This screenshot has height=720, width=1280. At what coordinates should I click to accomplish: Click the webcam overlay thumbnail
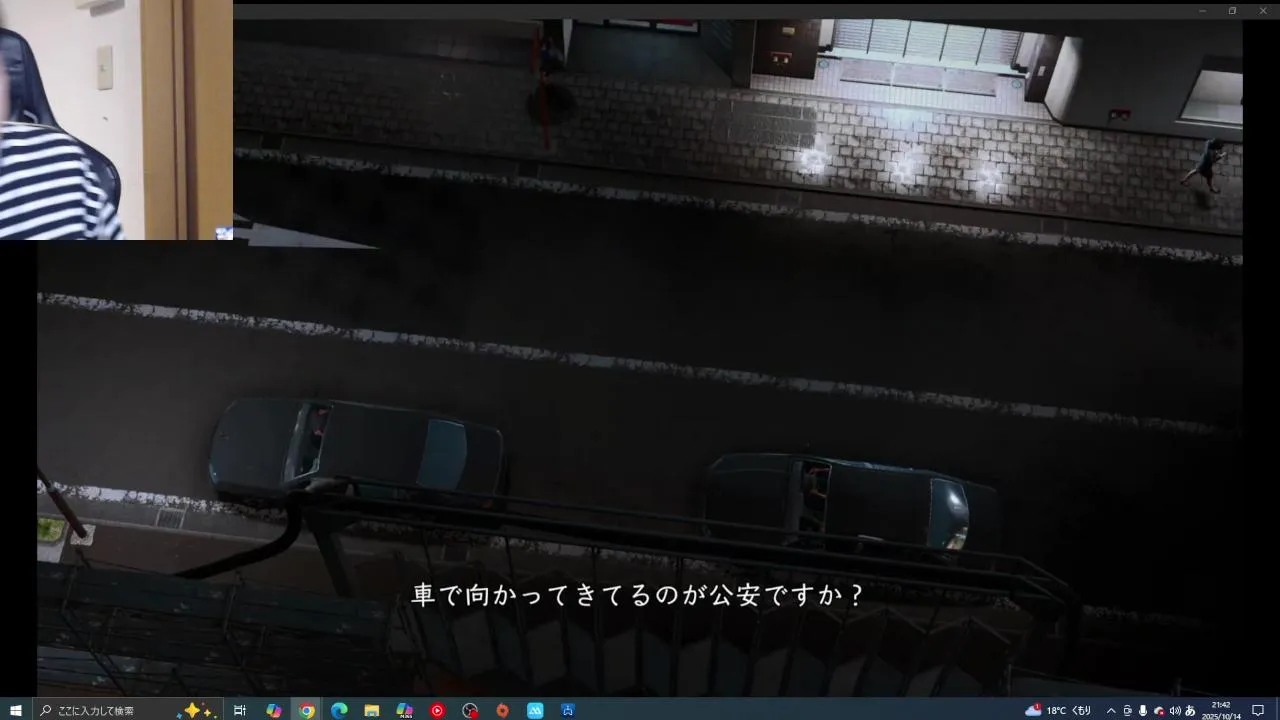pyautogui.click(x=116, y=120)
